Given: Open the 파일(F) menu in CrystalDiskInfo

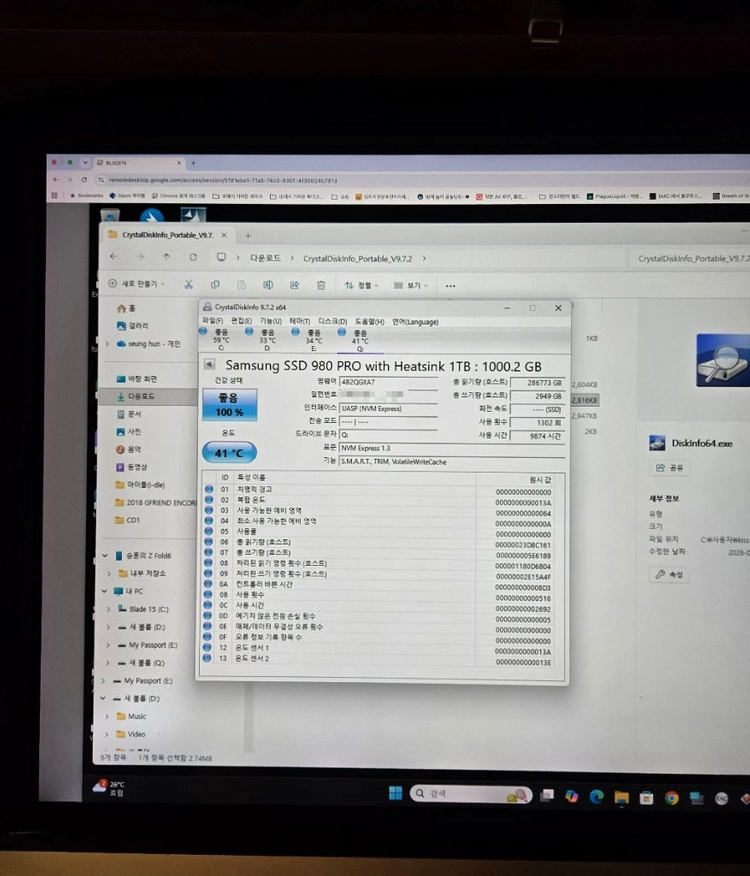Looking at the screenshot, I should click(212, 321).
